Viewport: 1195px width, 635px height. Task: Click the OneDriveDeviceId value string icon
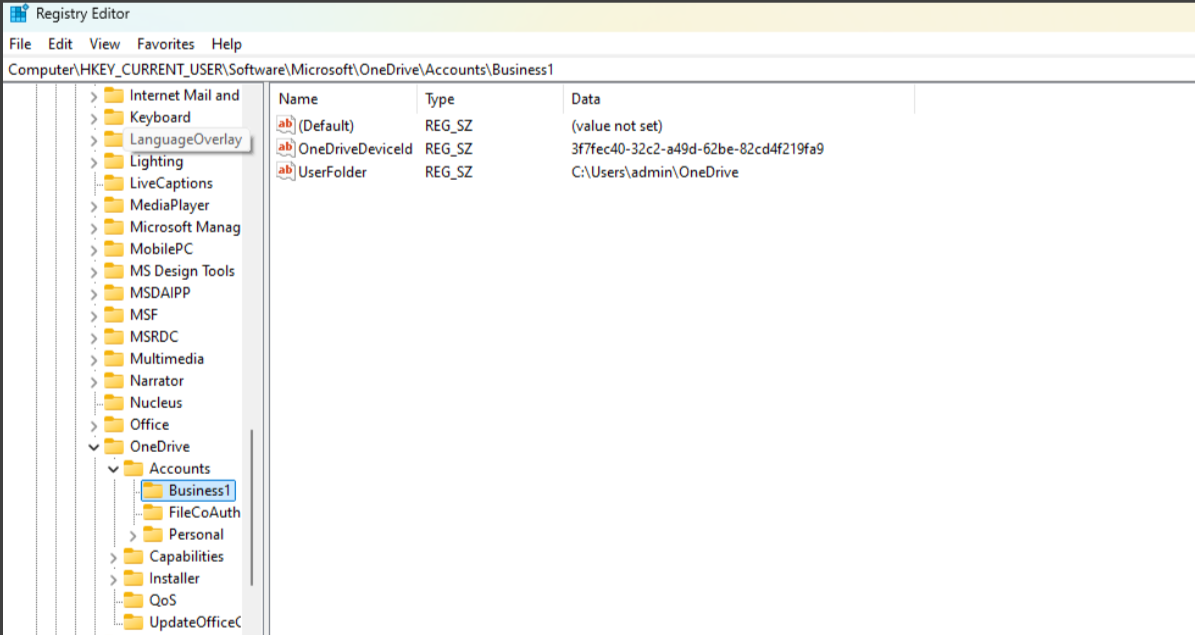click(x=286, y=149)
